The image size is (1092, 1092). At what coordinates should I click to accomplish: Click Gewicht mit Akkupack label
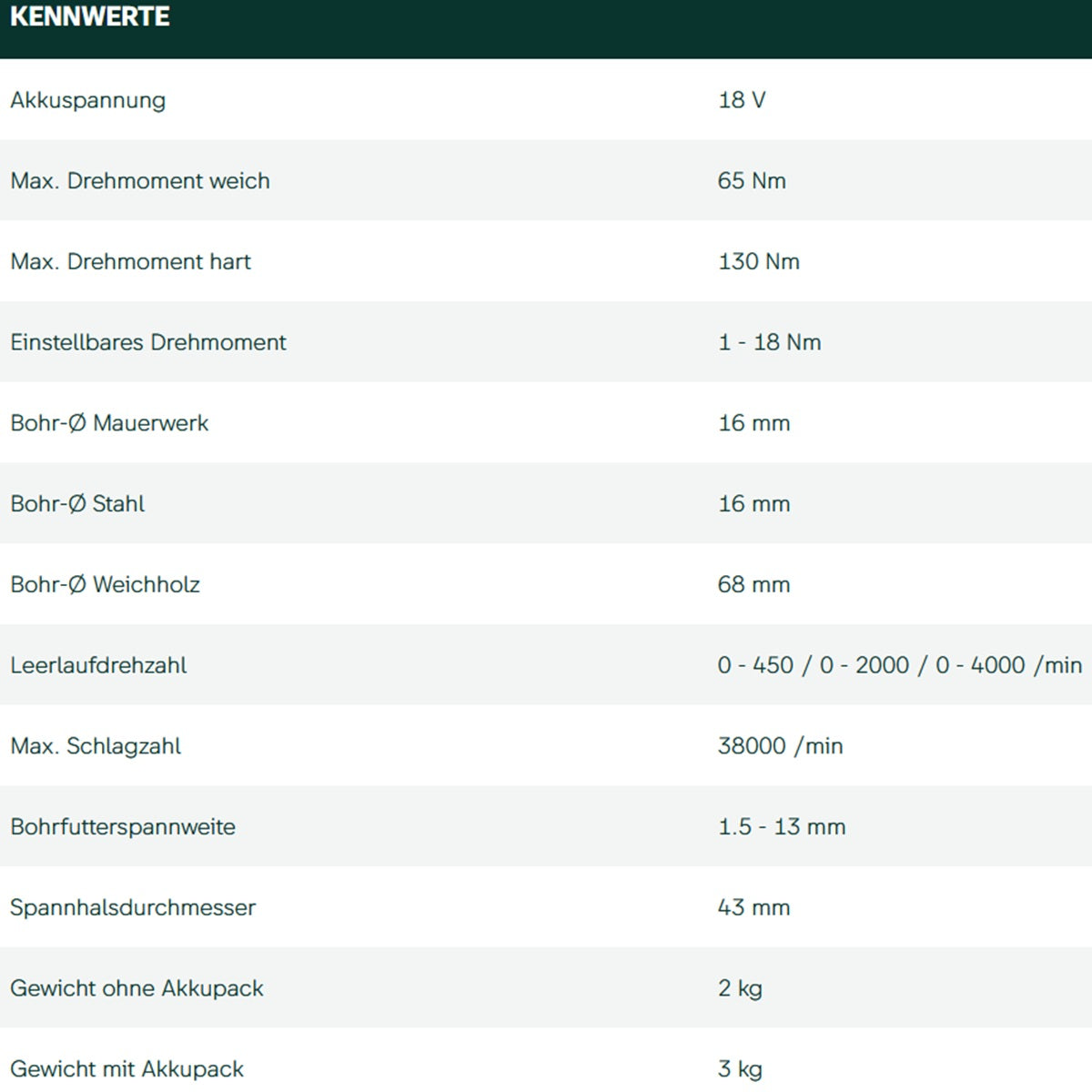point(126,1069)
